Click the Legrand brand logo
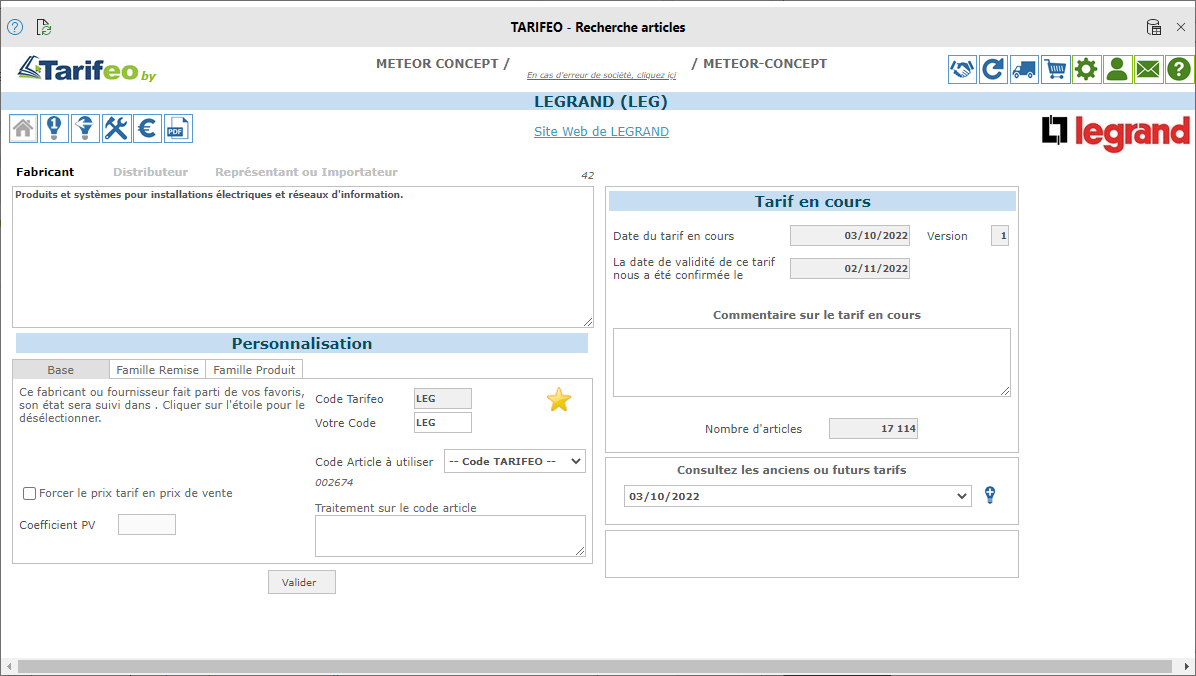This screenshot has width=1196, height=676. tap(1116, 133)
